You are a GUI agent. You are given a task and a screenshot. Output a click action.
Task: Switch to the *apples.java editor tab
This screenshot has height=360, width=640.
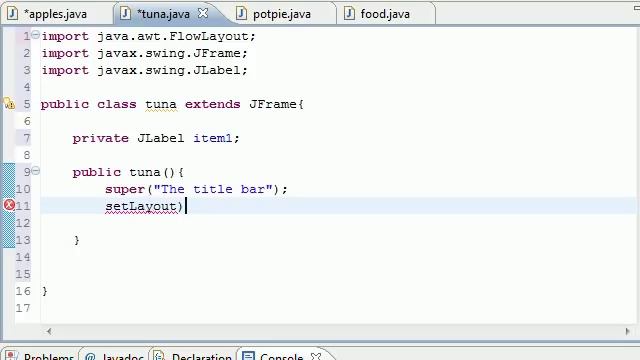coord(56,14)
